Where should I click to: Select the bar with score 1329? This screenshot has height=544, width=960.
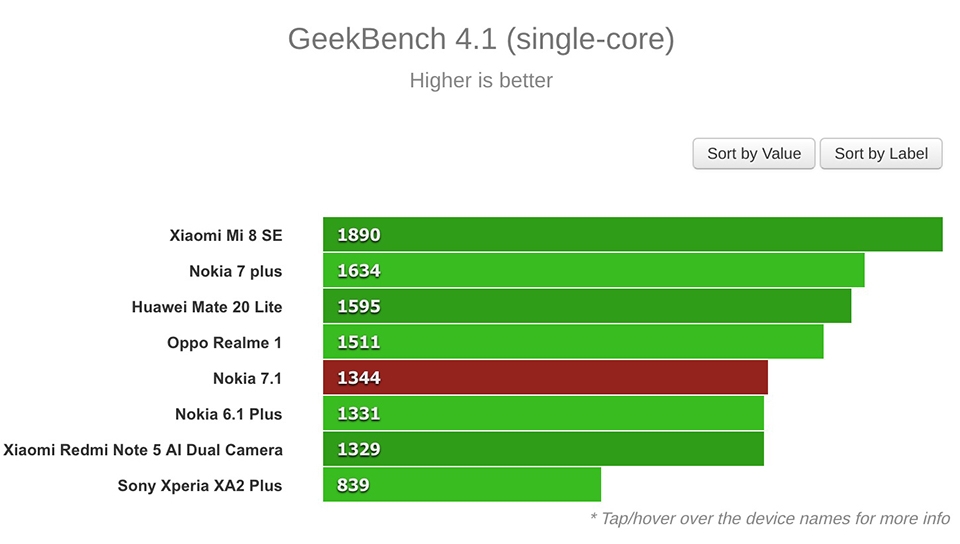pyautogui.click(x=544, y=449)
